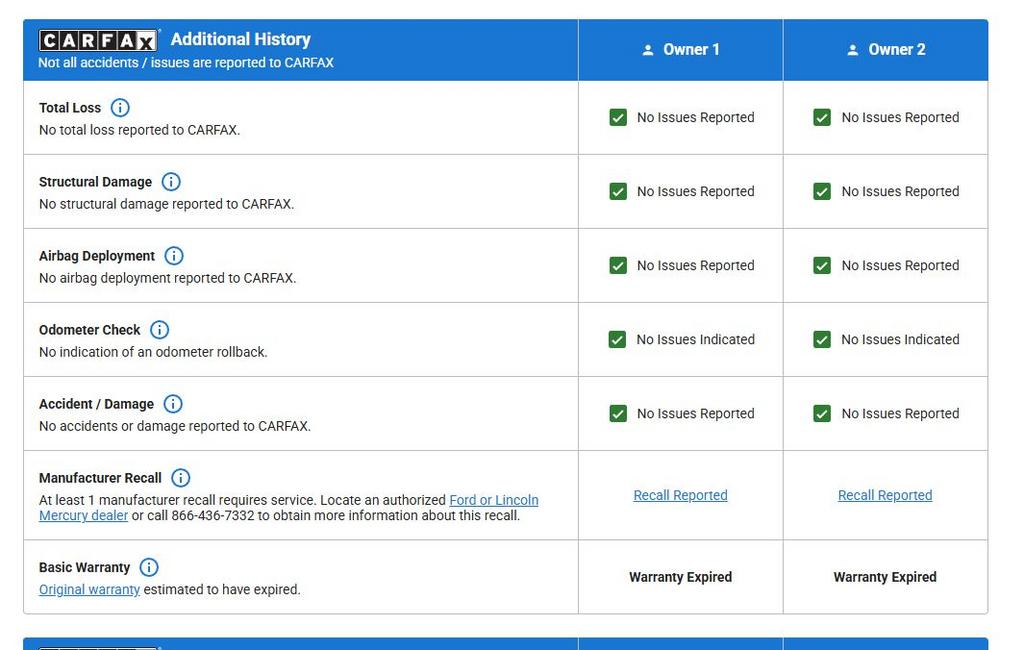Click the Owner 2 column header text
Image resolution: width=1024 pixels, height=650 pixels.
(x=897, y=50)
